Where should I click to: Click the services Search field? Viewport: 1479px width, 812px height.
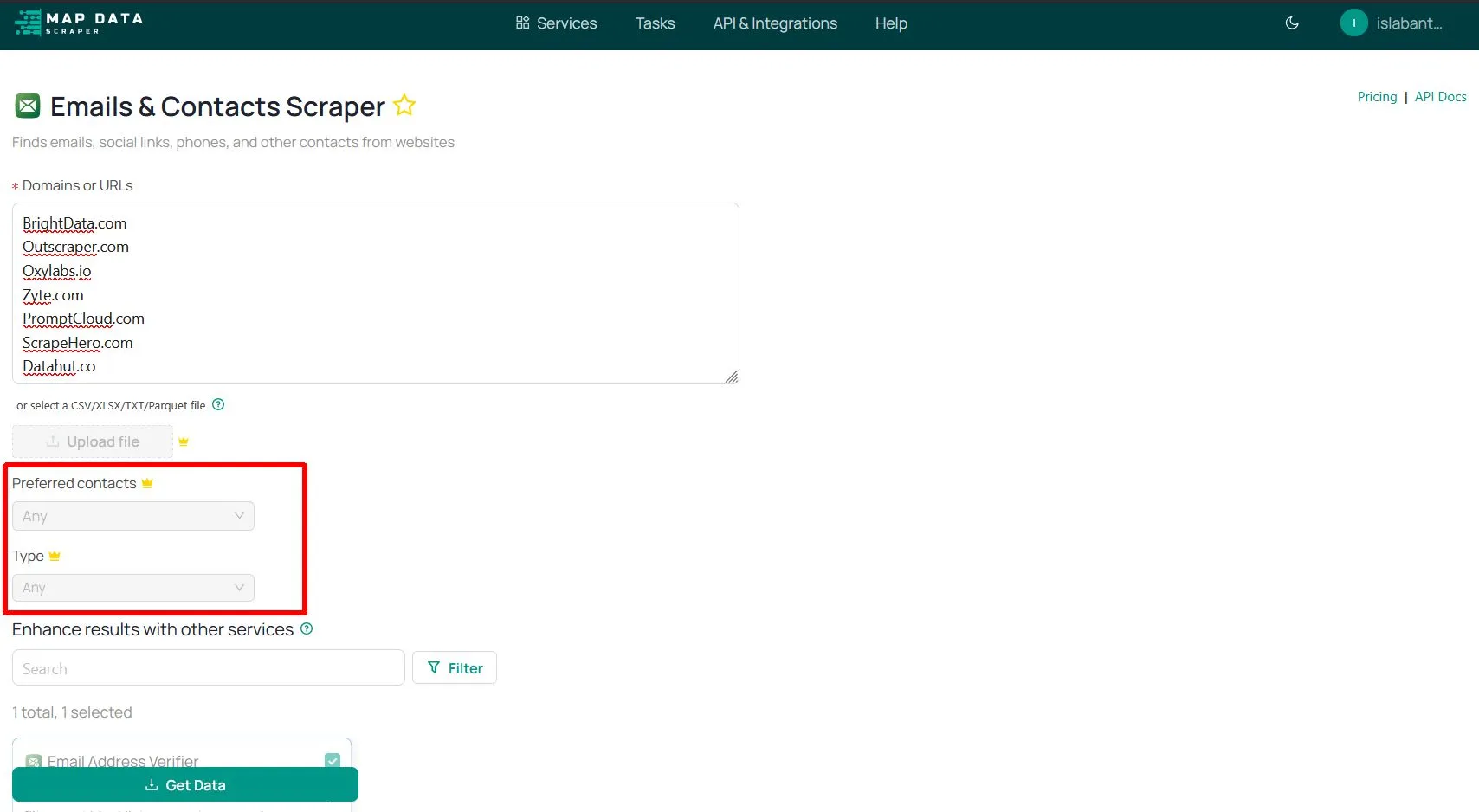click(208, 667)
